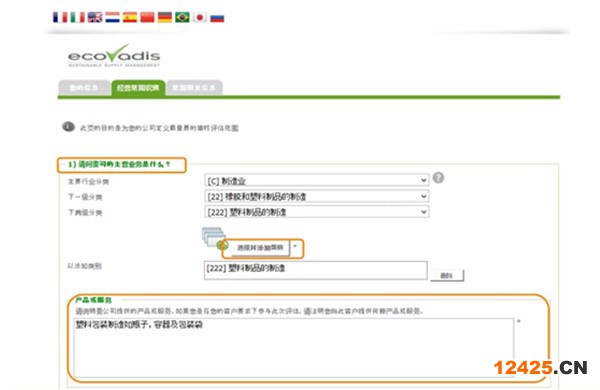Switch language using the Russian flag

pyautogui.click(x=217, y=17)
